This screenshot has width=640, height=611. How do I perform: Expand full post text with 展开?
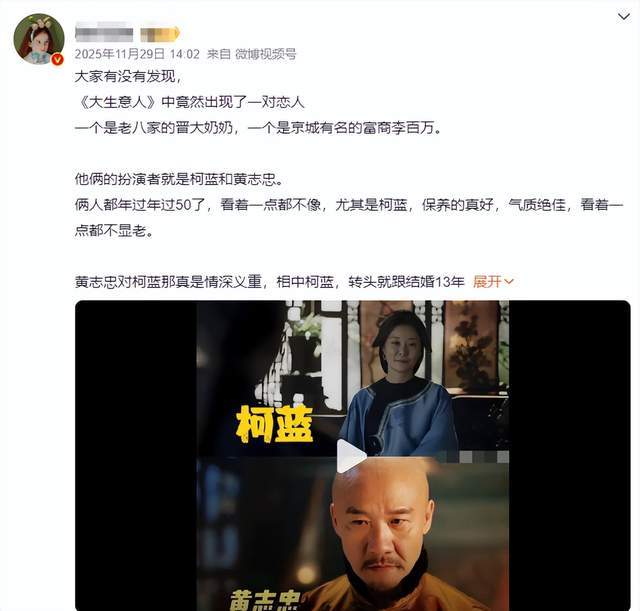pos(487,281)
